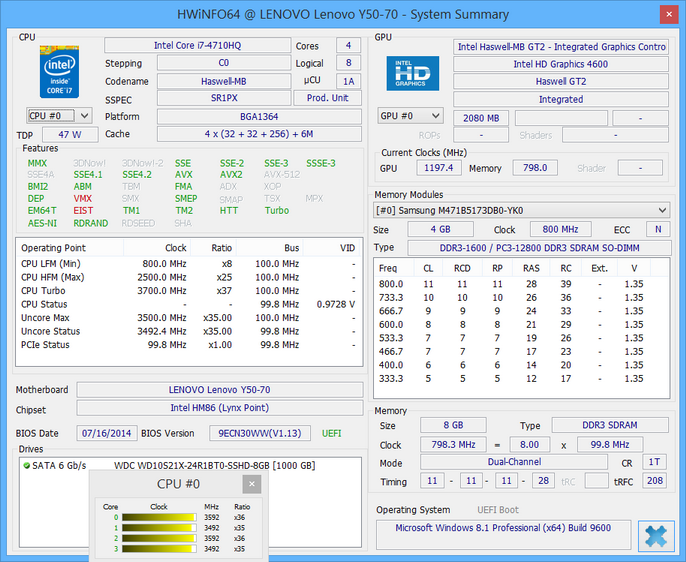
Task: Click the GPU memory clock 798.0 value
Action: pos(535,168)
